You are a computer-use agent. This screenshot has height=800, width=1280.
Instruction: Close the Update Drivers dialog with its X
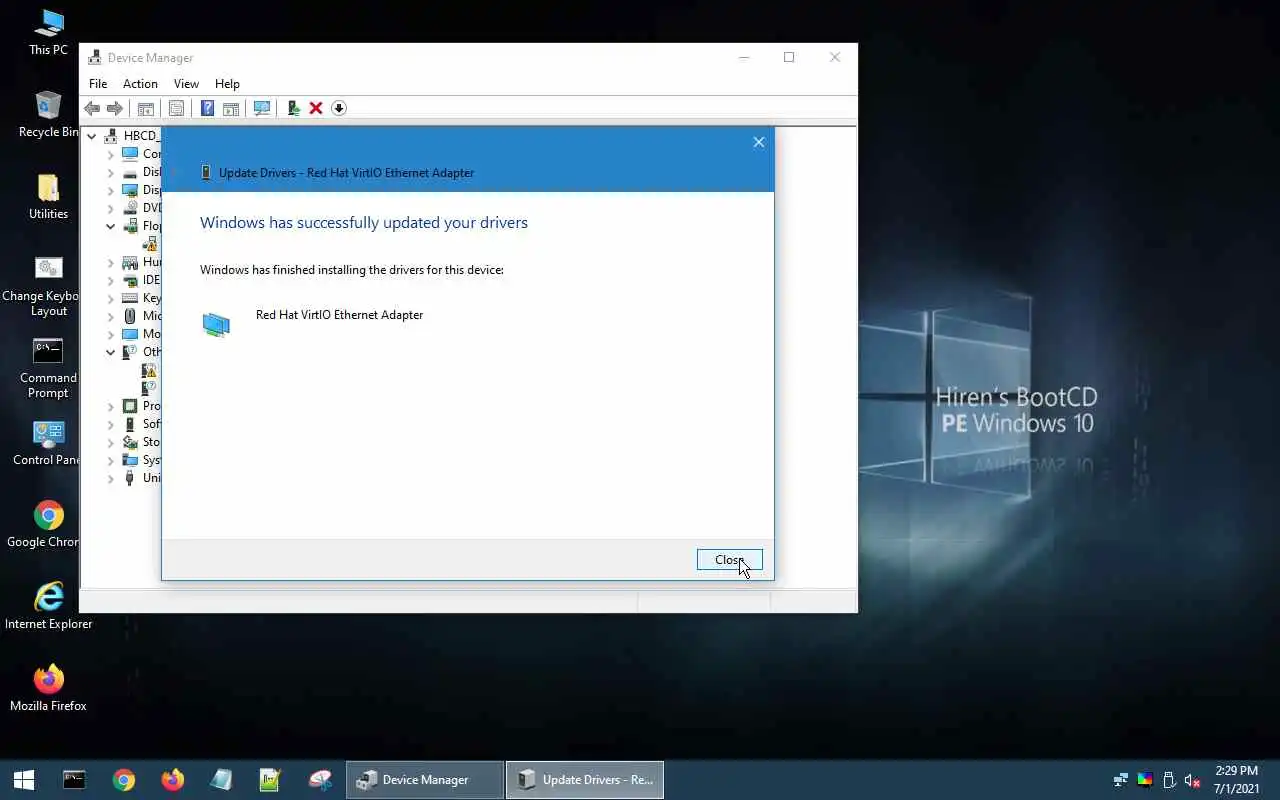click(759, 142)
